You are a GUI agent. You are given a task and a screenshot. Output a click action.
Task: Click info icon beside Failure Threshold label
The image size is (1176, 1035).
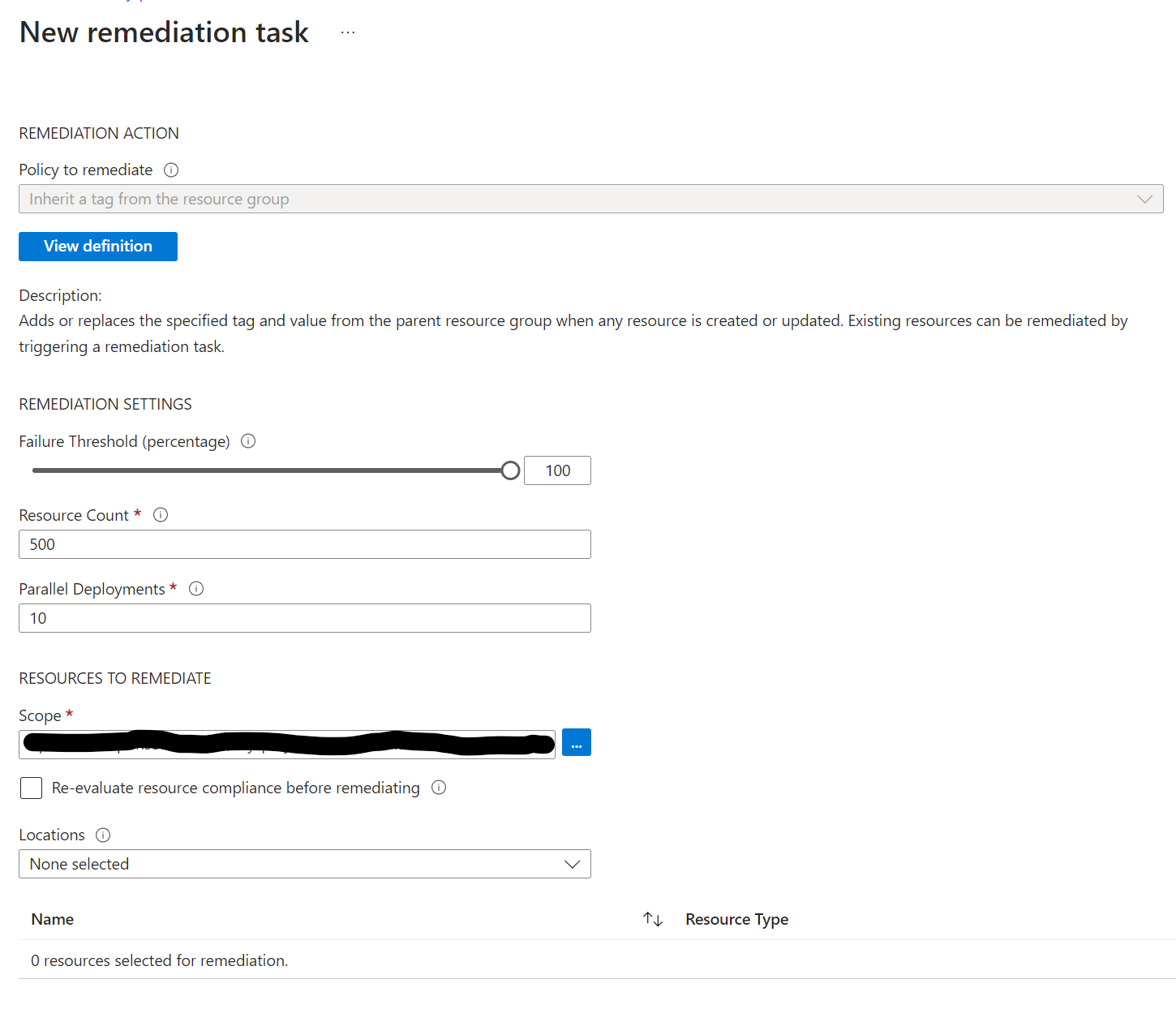[x=249, y=440]
